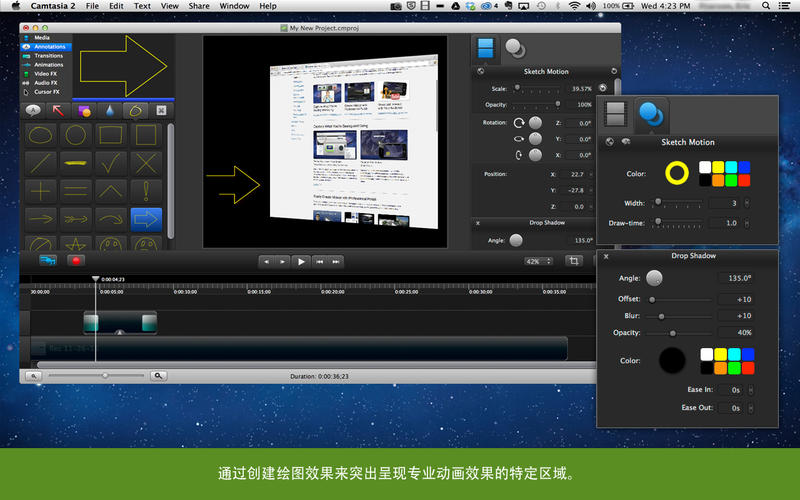Viewport: 800px width, 500px height.
Task: Pick the cyan Sketch Motion color swatch
Action: pyautogui.click(x=733, y=167)
